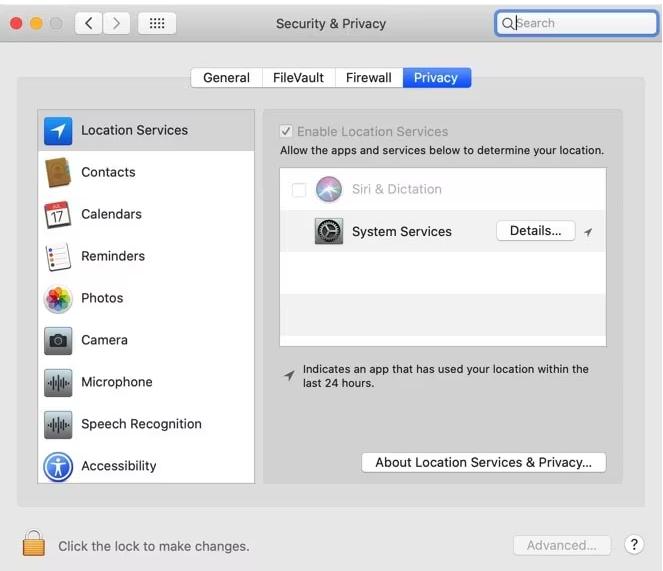Image resolution: width=663 pixels, height=571 pixels.
Task: Click the lock icon to make changes
Action: (34, 543)
